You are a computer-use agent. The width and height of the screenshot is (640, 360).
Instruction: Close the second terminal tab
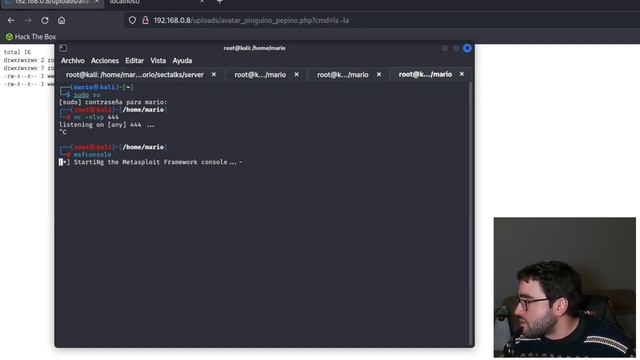pyautogui.click(x=297, y=74)
